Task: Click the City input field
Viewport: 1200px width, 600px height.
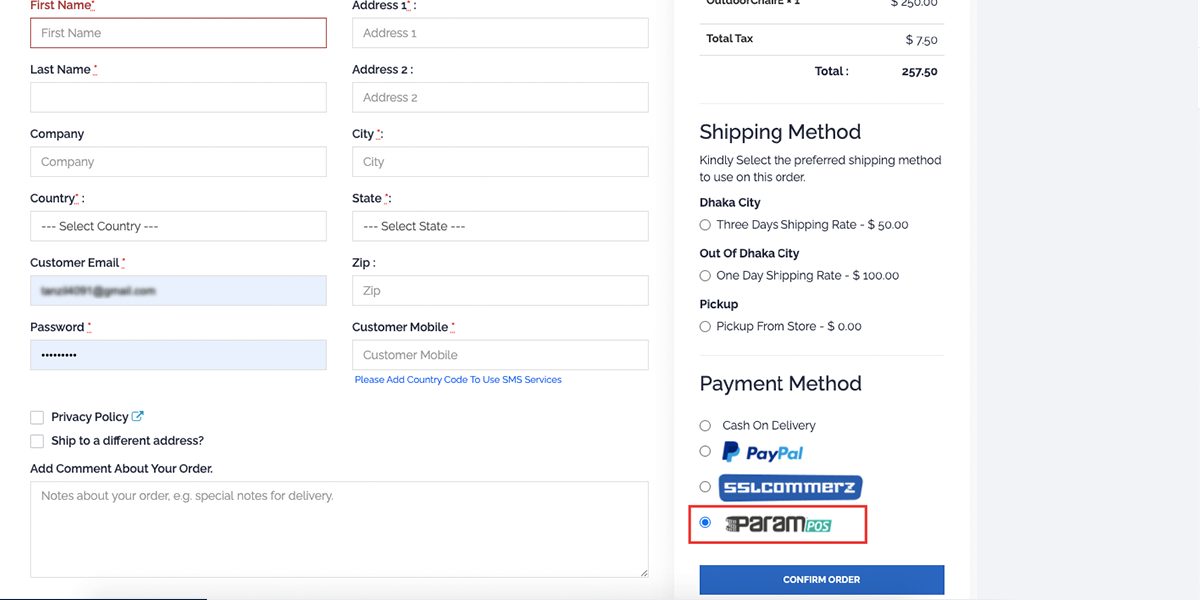Action: 500,162
